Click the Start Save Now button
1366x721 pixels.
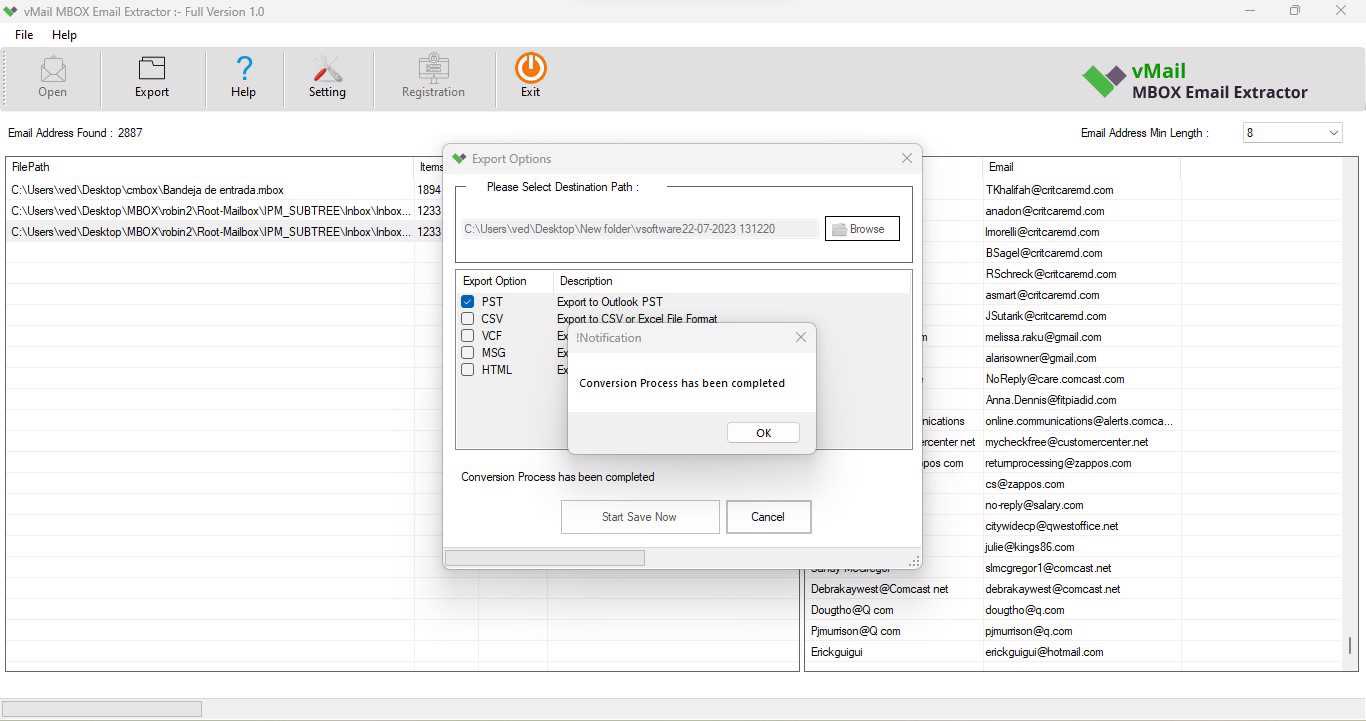click(x=640, y=517)
